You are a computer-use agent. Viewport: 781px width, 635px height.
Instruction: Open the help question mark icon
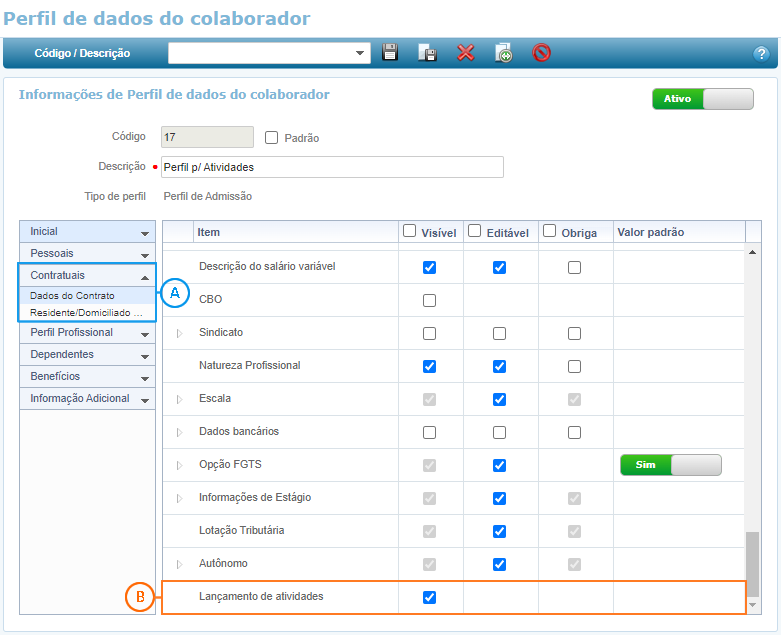click(760, 54)
